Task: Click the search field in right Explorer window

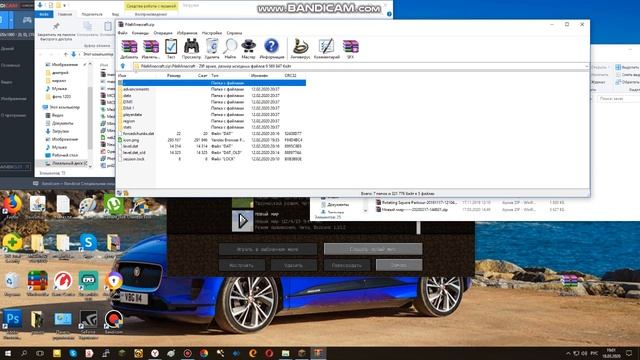Action: (x=618, y=99)
